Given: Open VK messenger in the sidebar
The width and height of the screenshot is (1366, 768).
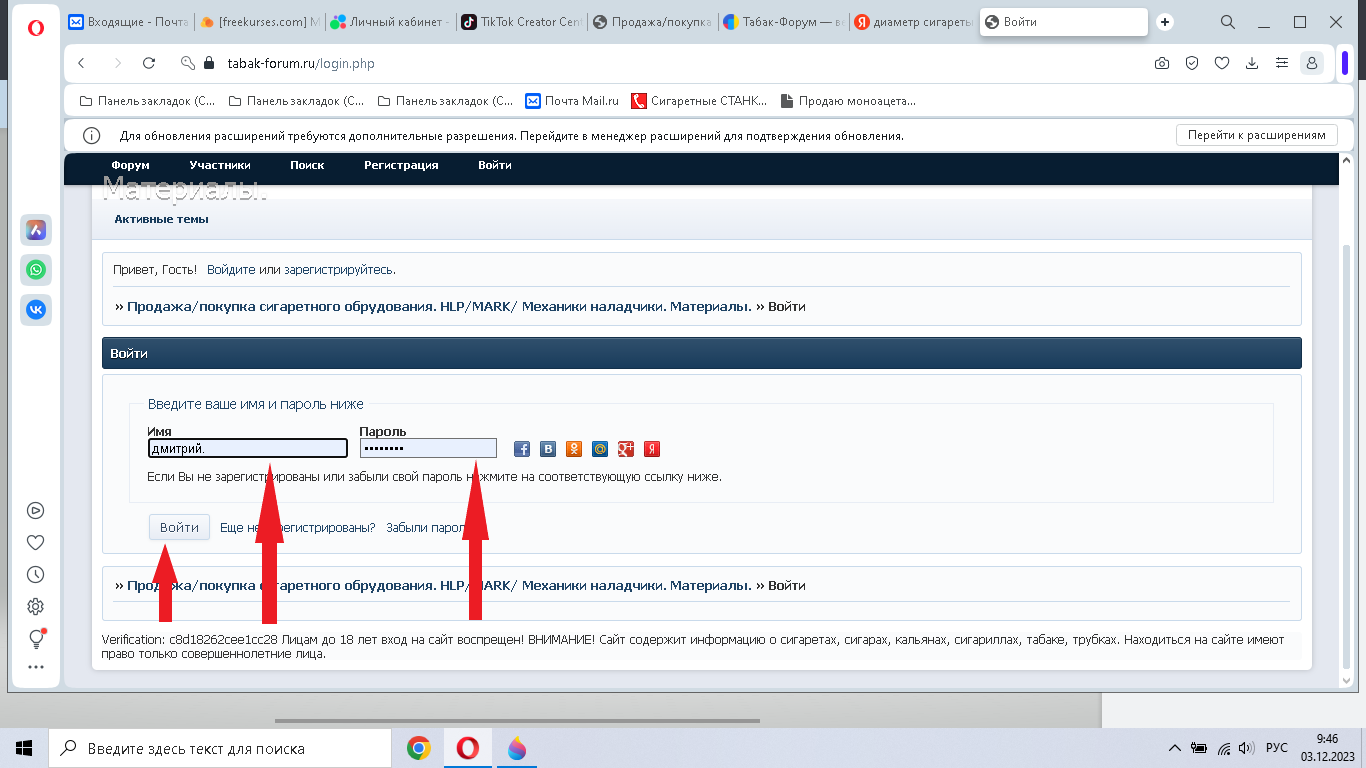Looking at the screenshot, I should click(x=35, y=310).
